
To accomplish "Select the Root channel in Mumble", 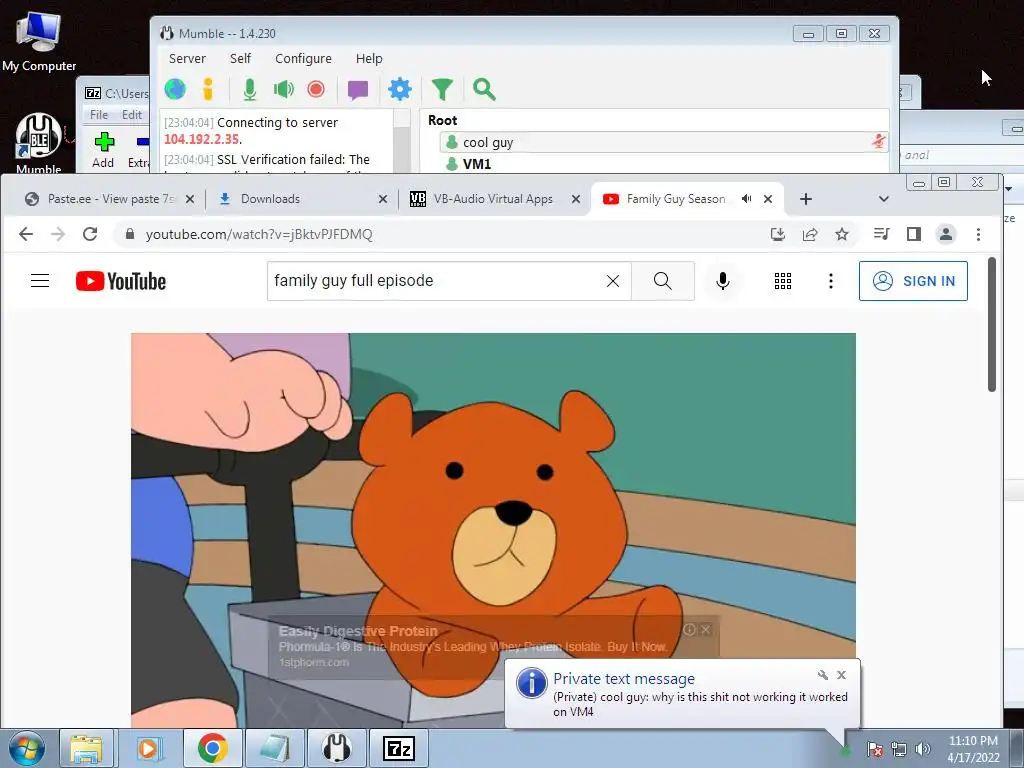I will [442, 120].
